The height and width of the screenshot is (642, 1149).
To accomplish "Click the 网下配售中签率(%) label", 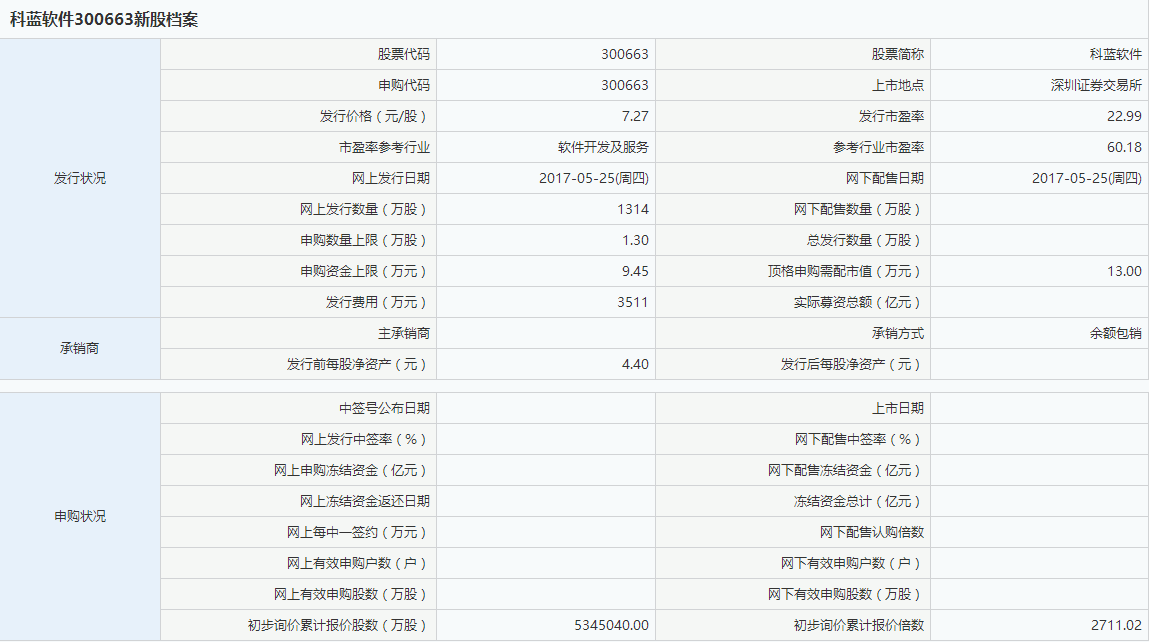I will click(859, 439).
